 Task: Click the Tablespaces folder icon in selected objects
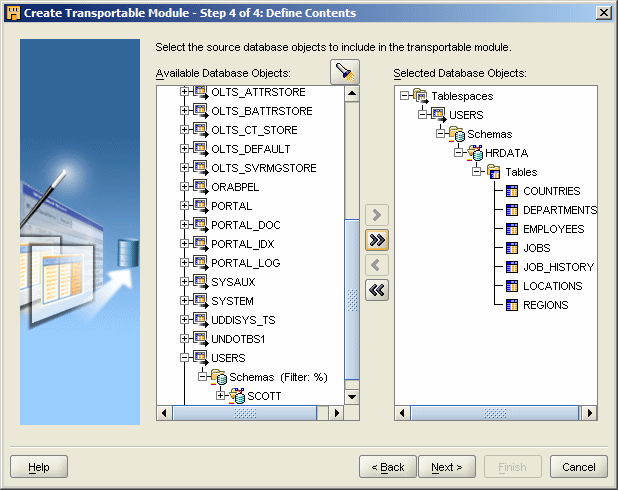pyautogui.click(x=421, y=96)
